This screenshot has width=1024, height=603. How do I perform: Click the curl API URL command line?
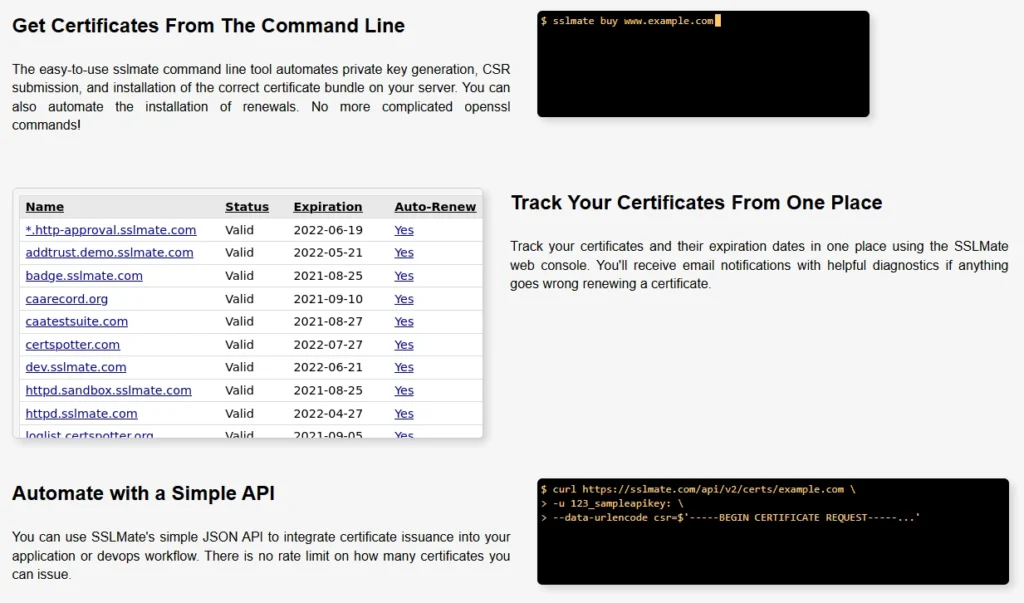(697, 489)
